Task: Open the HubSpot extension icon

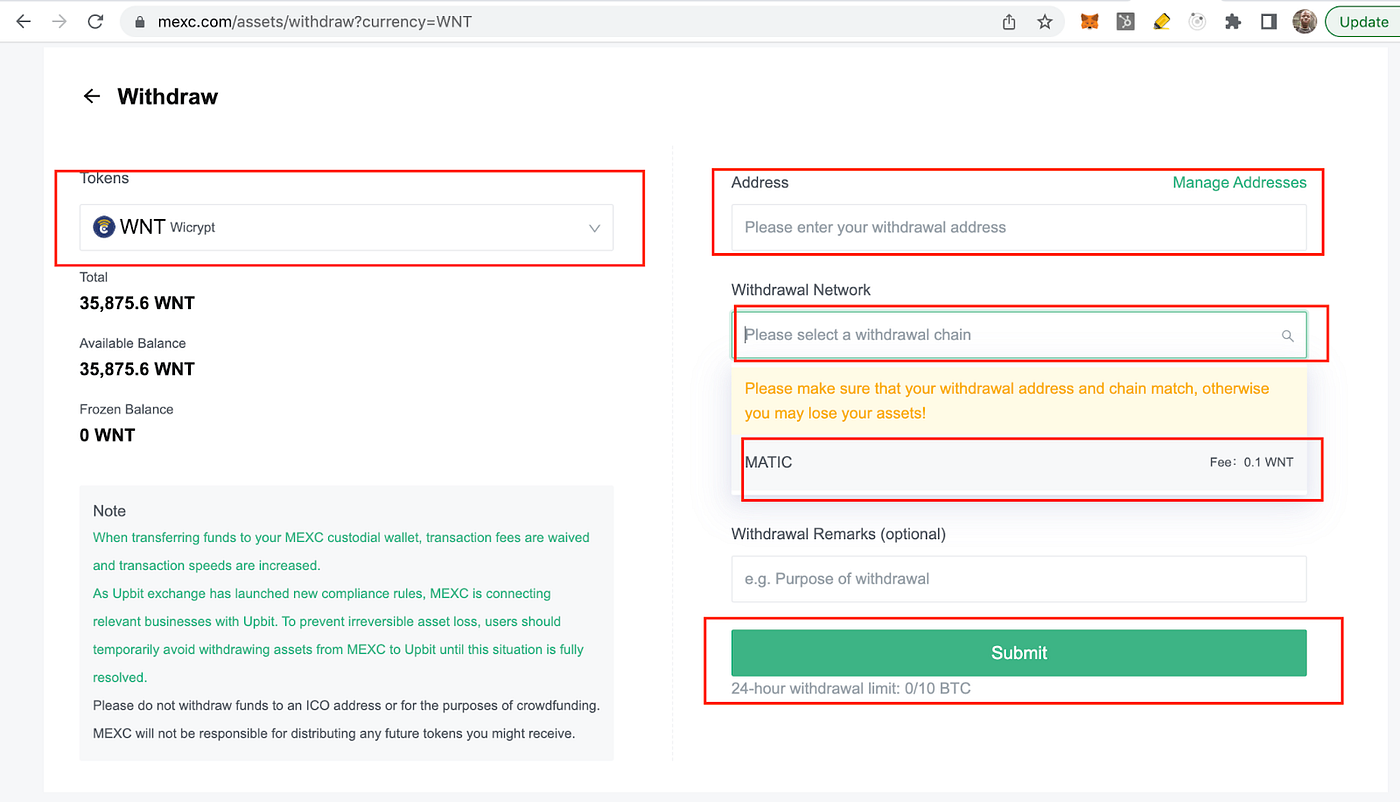Action: [x=1126, y=21]
